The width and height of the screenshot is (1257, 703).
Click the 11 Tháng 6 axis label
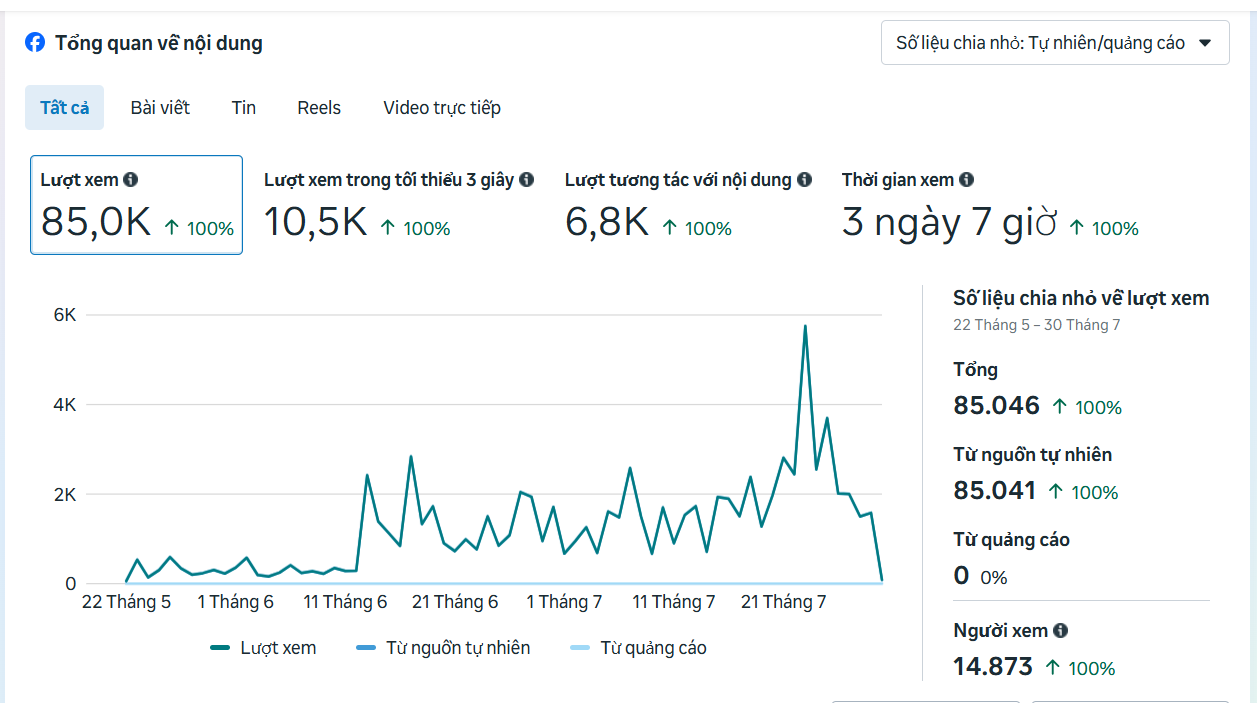pyautogui.click(x=345, y=602)
